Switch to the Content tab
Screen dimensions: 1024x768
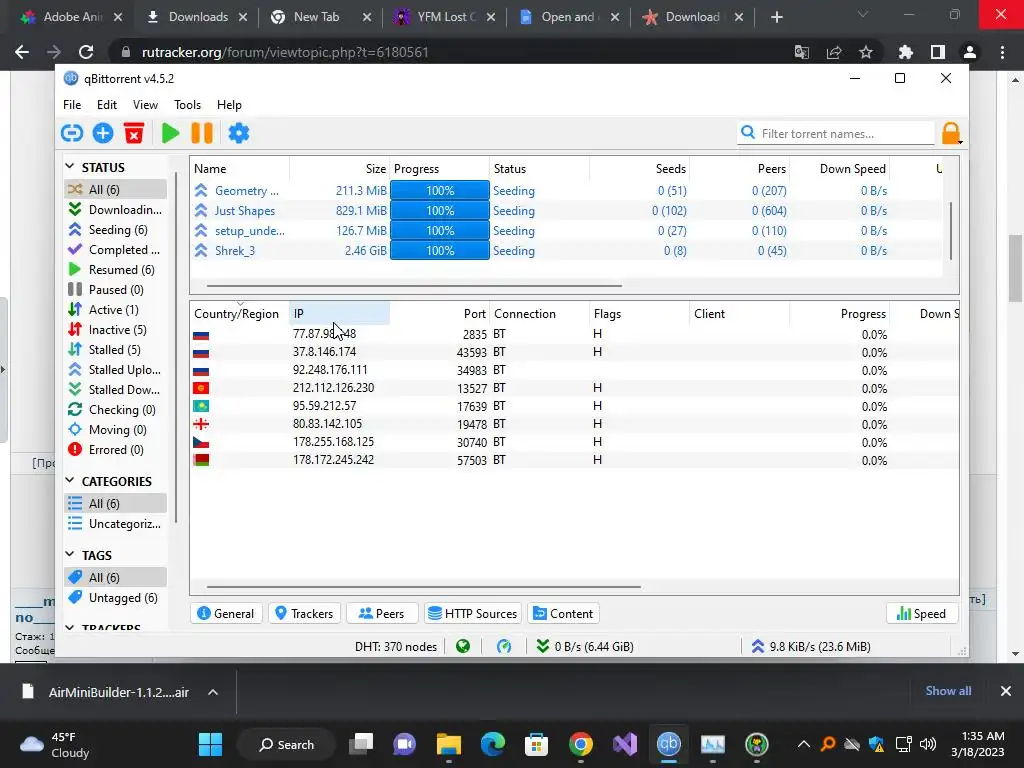[x=564, y=613]
